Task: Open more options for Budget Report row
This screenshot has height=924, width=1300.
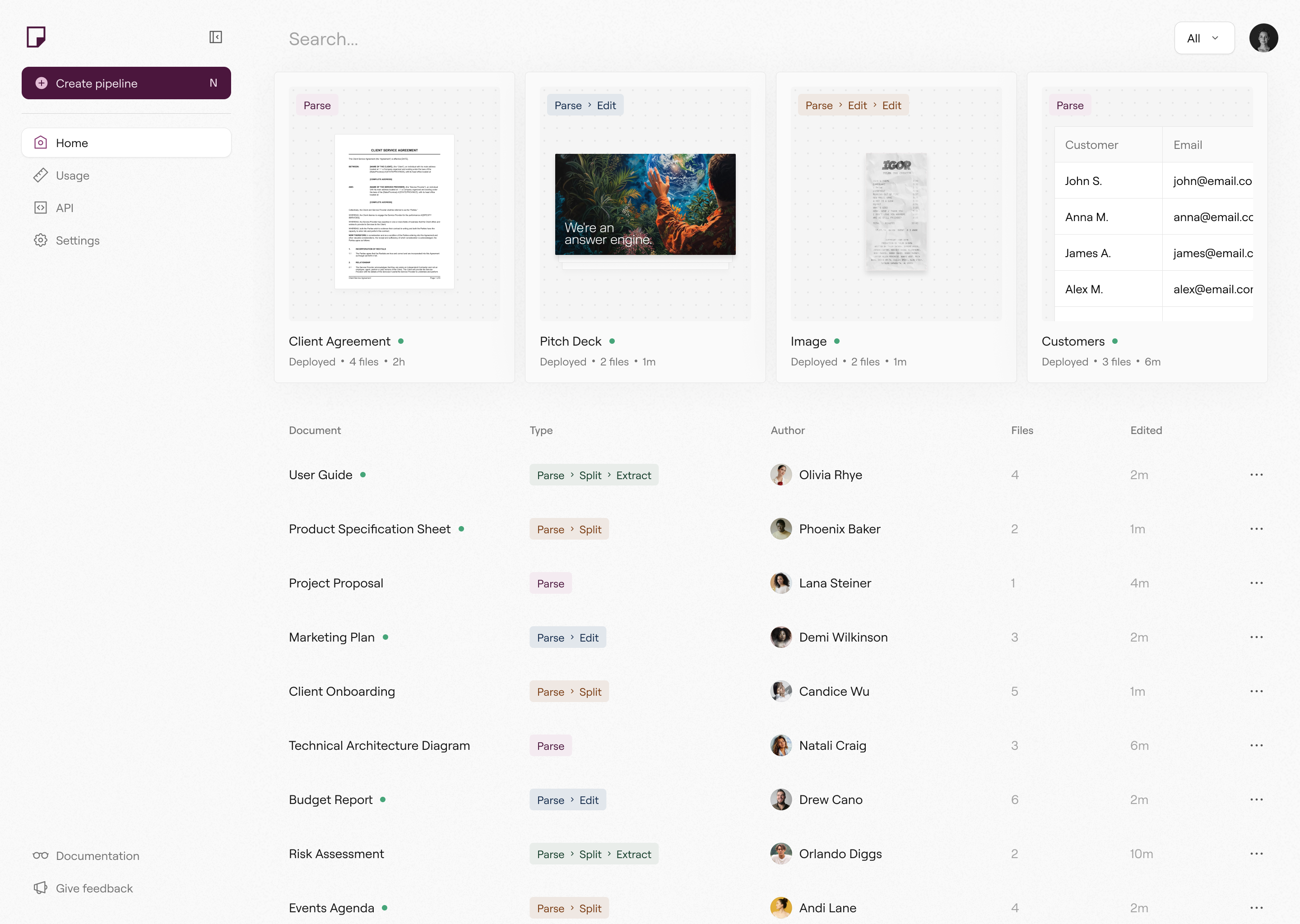Action: 1256,799
